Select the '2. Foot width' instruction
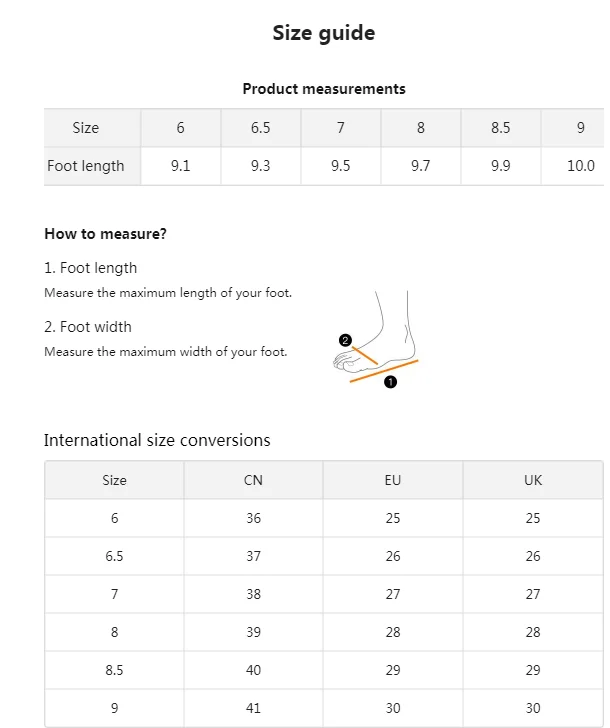 pyautogui.click(x=88, y=327)
